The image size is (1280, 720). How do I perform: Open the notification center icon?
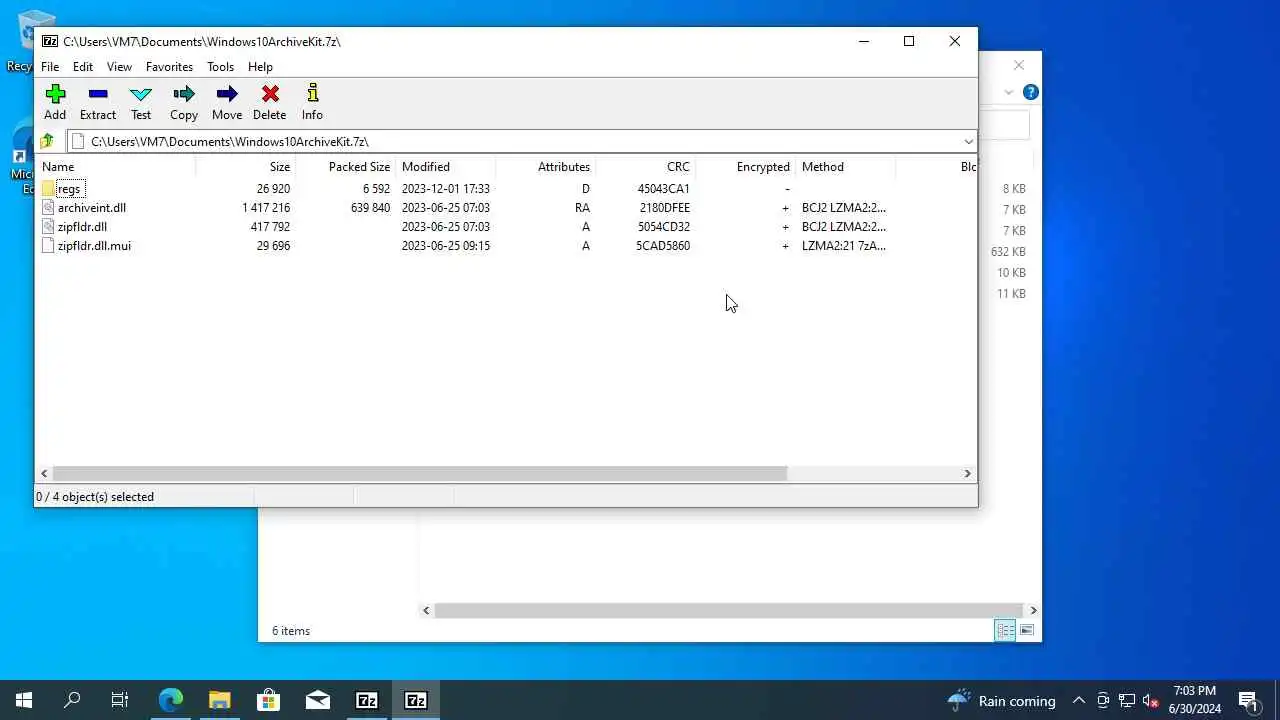[1248, 700]
